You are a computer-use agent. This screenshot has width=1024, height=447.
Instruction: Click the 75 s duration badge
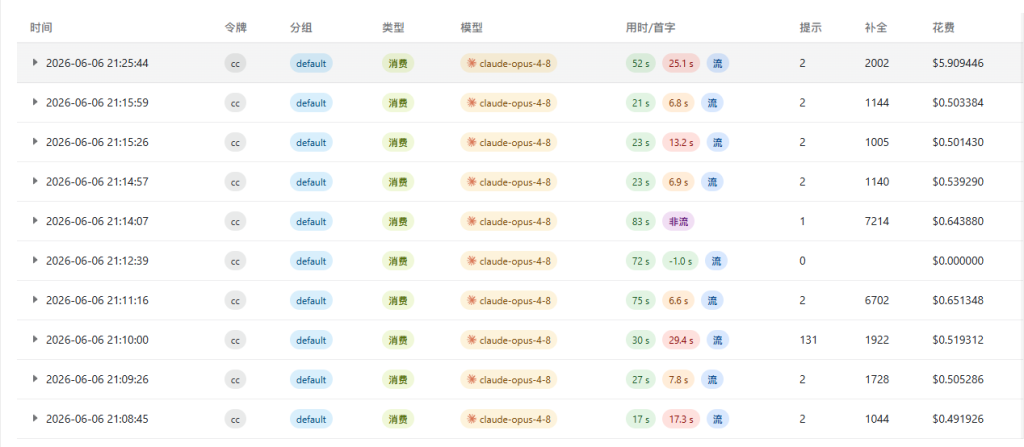click(x=641, y=301)
